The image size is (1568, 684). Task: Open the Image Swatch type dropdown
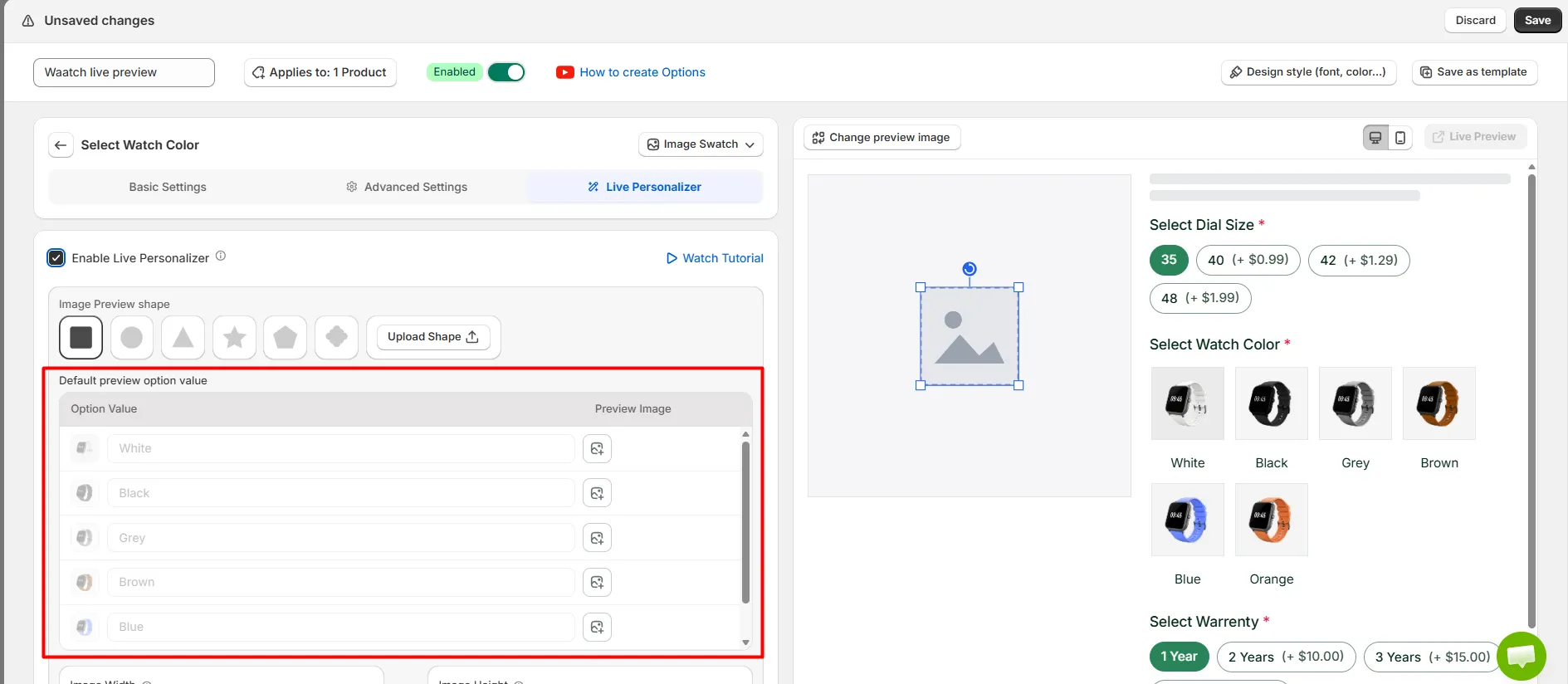click(x=701, y=144)
